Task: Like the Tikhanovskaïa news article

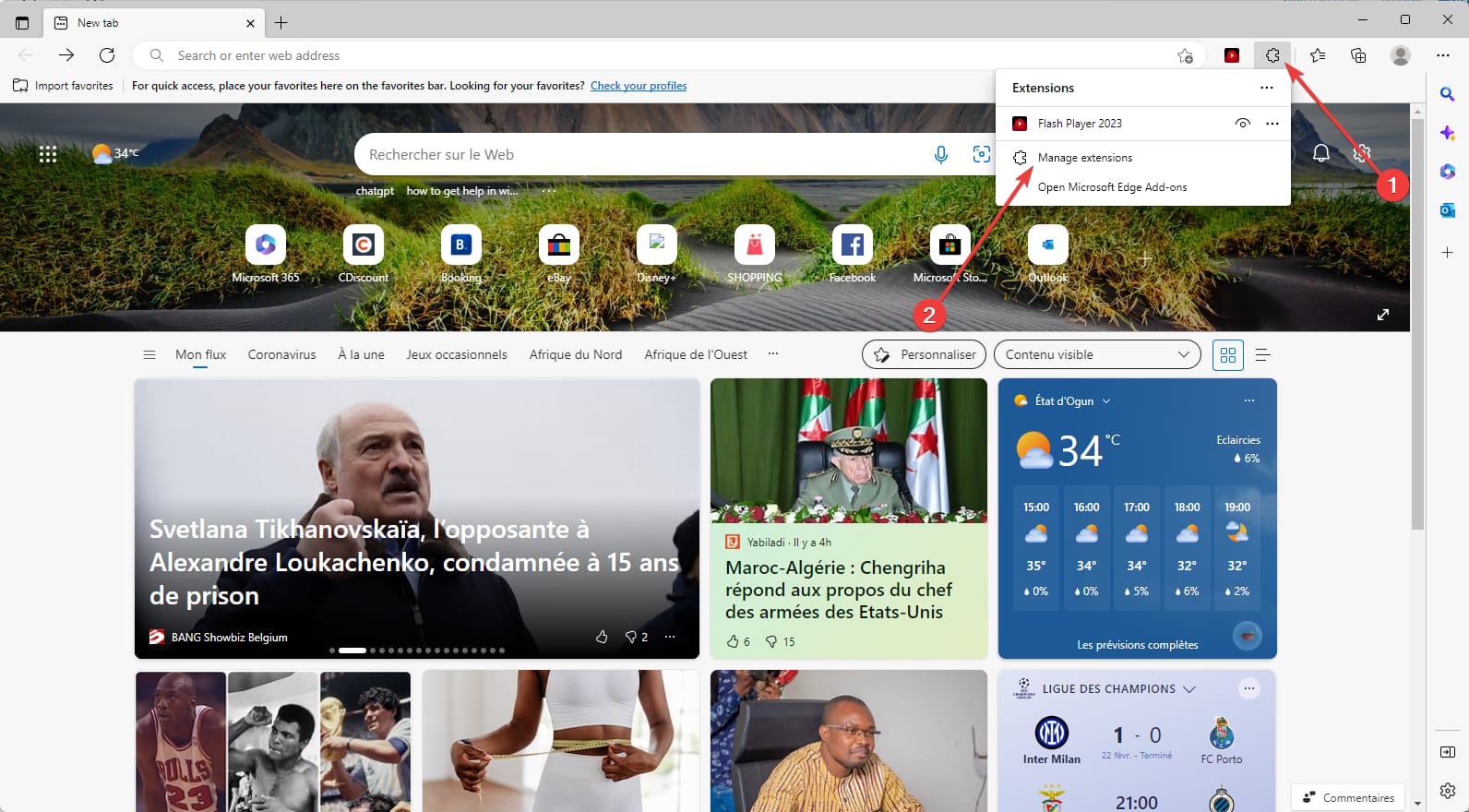Action: tap(602, 637)
